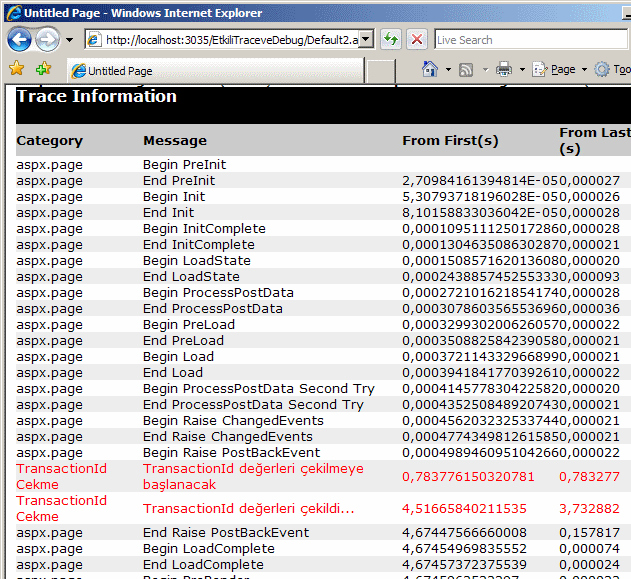Open a new blank tab
The width and height of the screenshot is (631, 579).
tap(380, 71)
